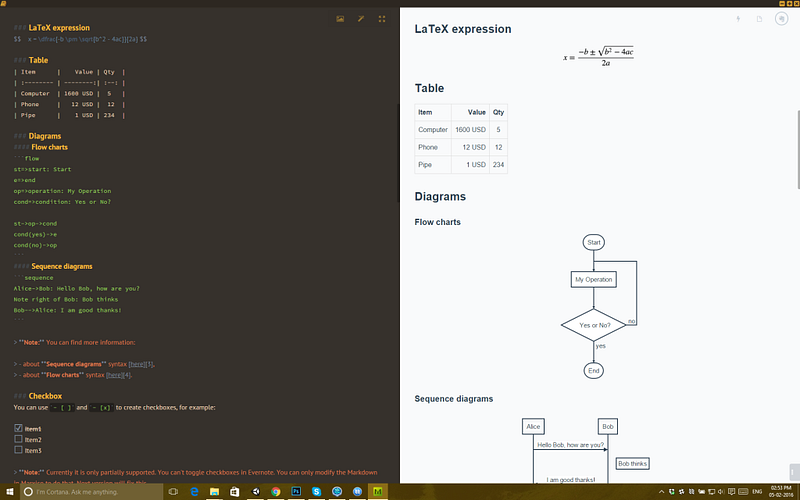Viewport: 800px width, 500px height.
Task: Click the '234' quantity cell in preview table
Action: point(498,165)
